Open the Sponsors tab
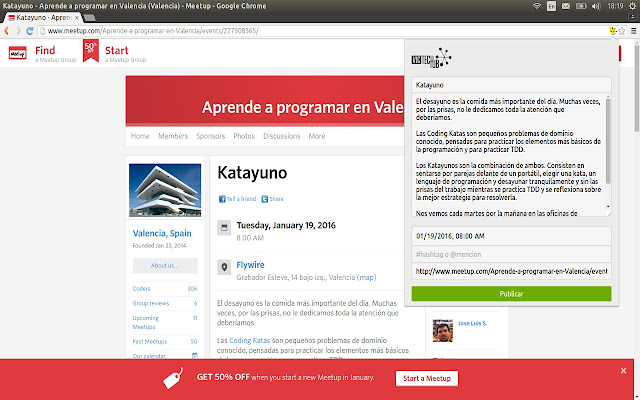 click(211, 136)
